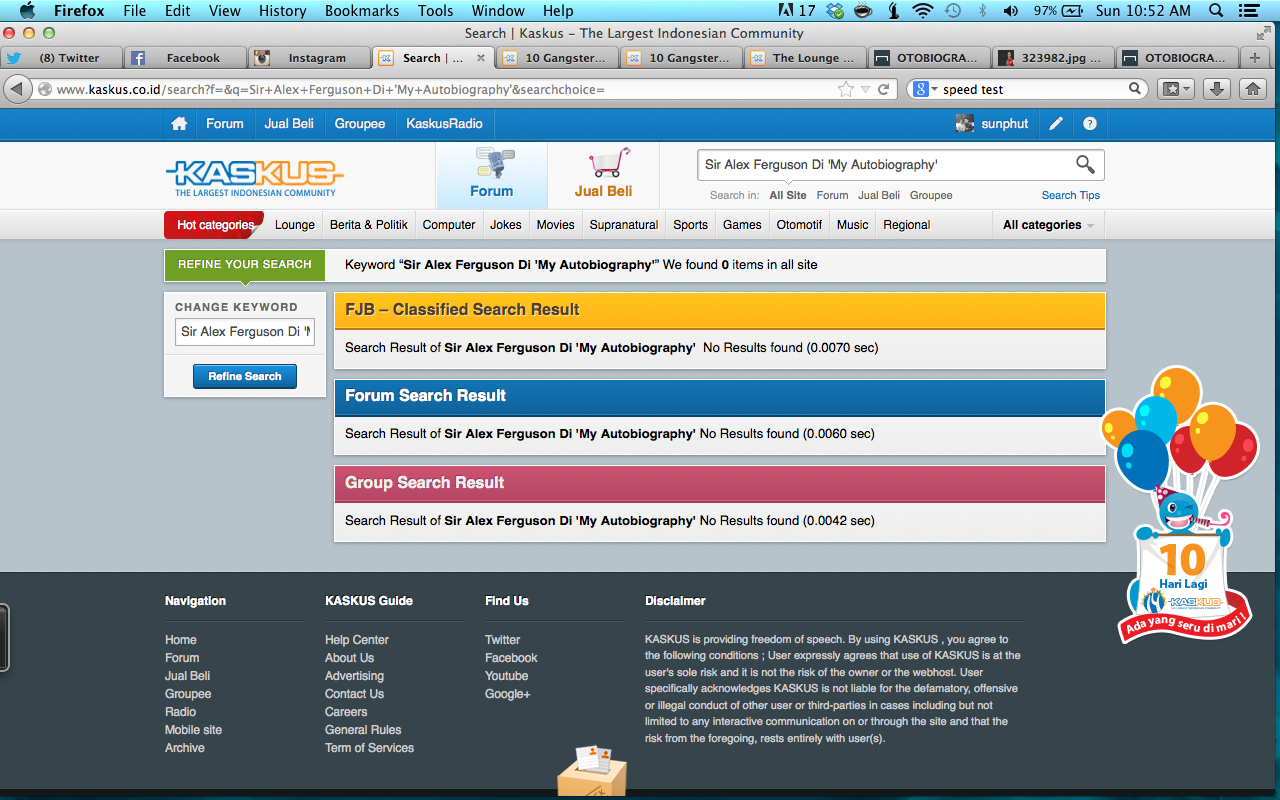This screenshot has height=800, width=1280.
Task: Click KaskusRadio in the top blue bar
Action: point(444,124)
